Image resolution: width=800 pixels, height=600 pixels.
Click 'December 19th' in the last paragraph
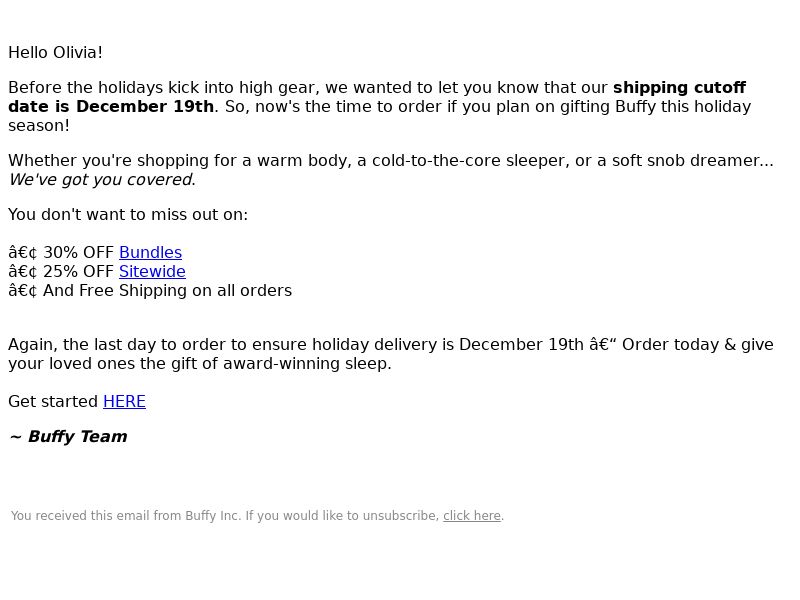[x=521, y=344]
